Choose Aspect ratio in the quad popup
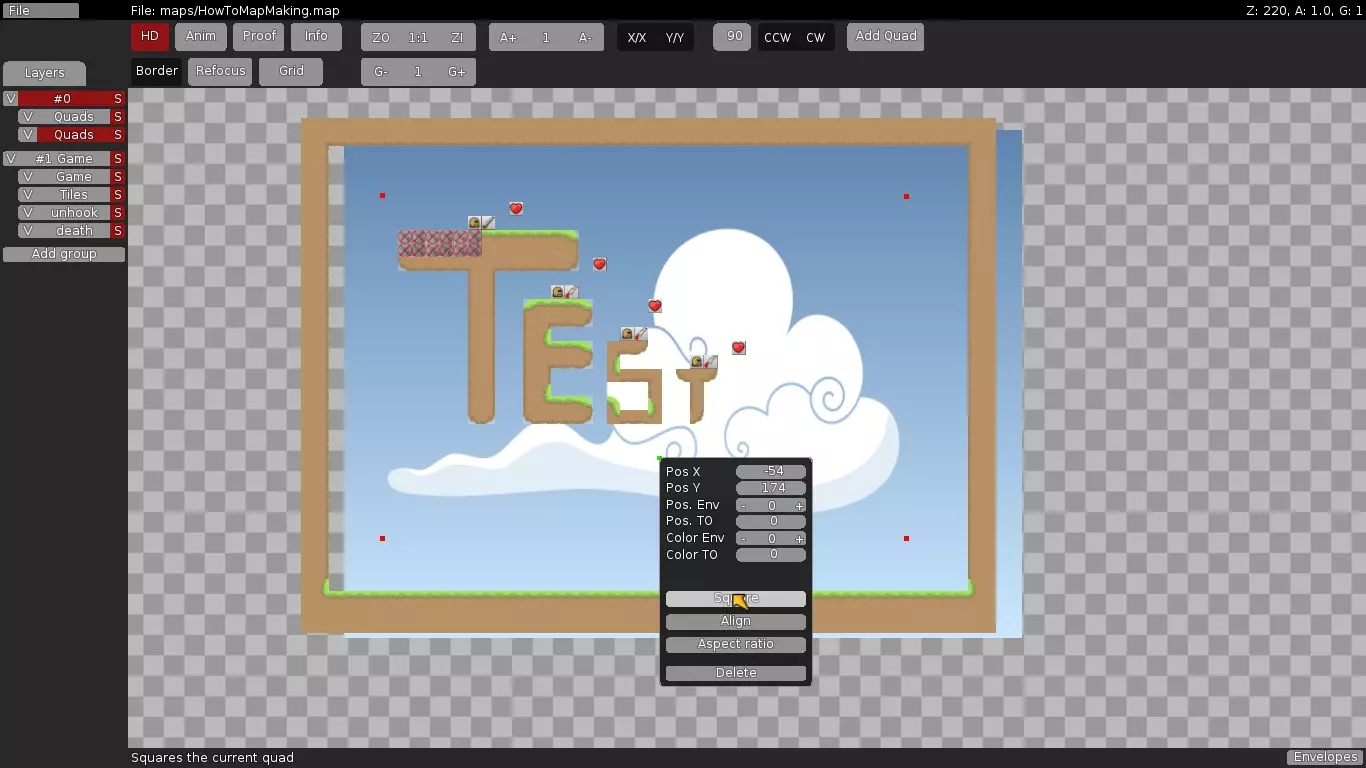Image resolution: width=1366 pixels, height=768 pixels. click(x=736, y=645)
